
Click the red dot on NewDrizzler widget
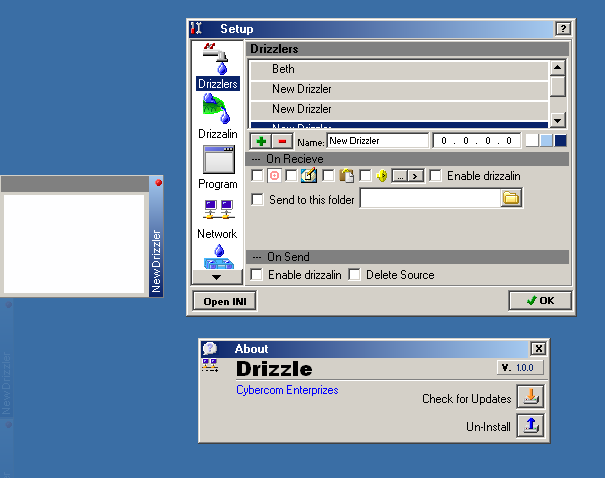[159, 183]
